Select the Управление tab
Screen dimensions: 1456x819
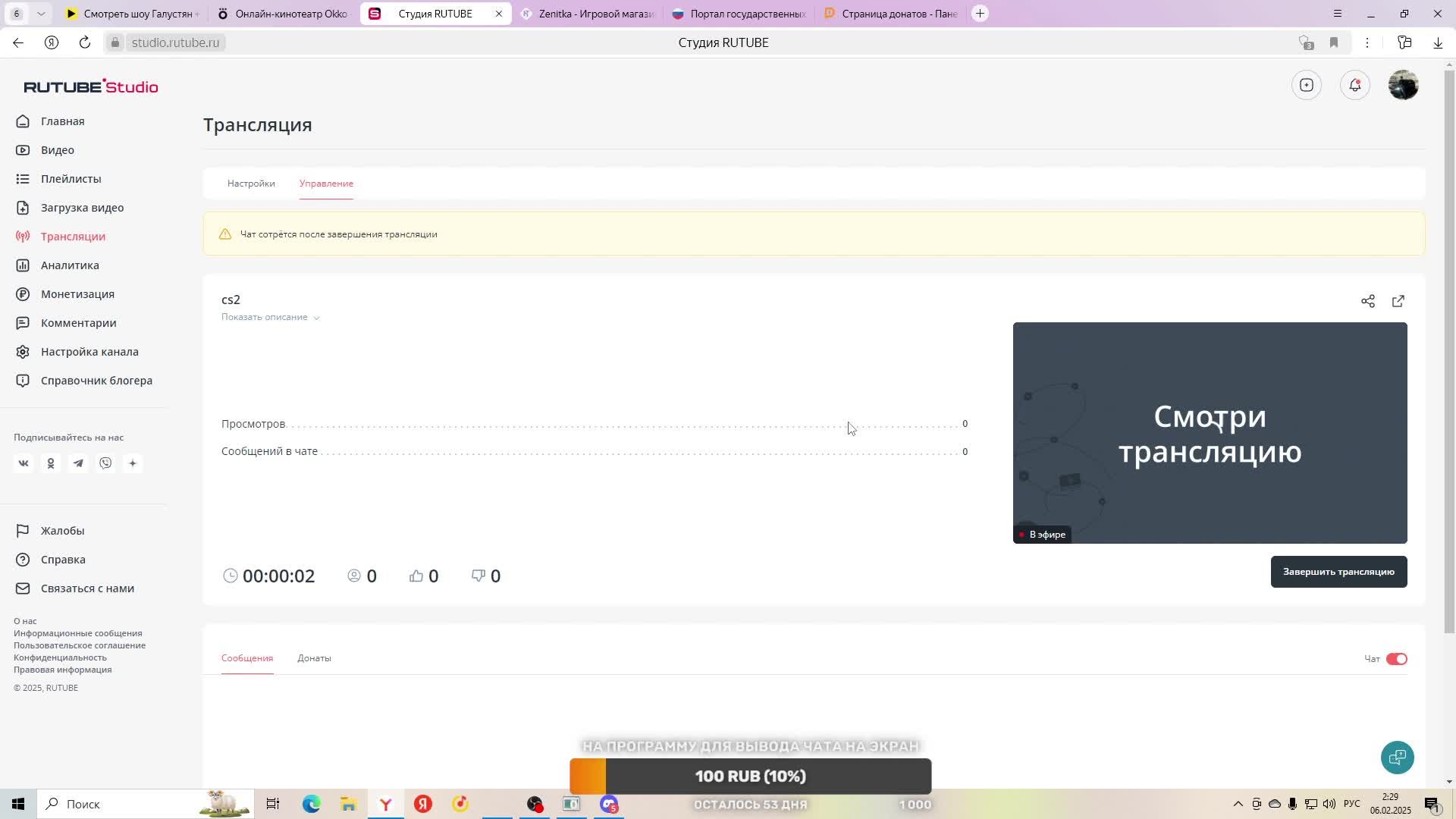[326, 184]
